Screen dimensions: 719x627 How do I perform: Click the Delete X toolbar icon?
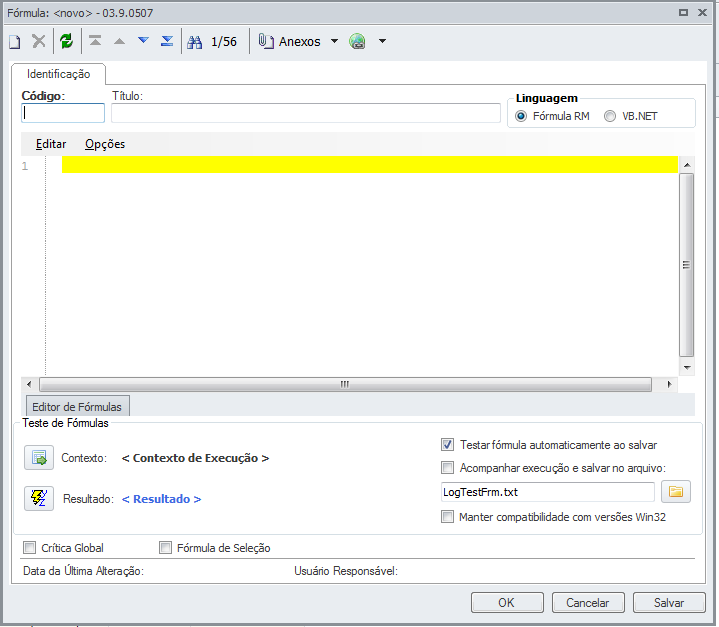point(39,41)
